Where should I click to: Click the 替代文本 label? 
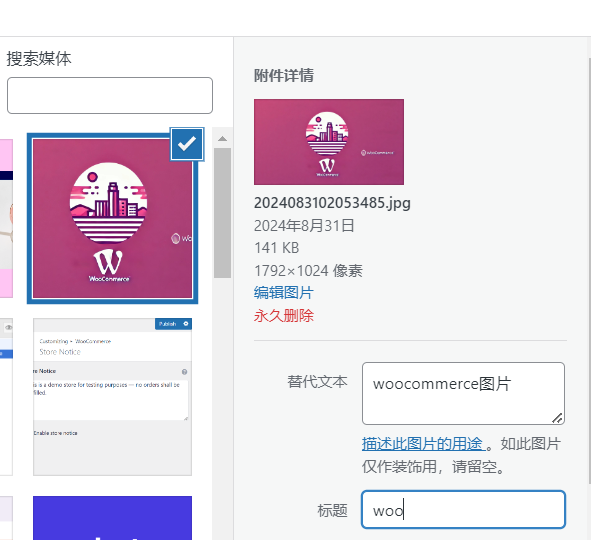tap(317, 381)
